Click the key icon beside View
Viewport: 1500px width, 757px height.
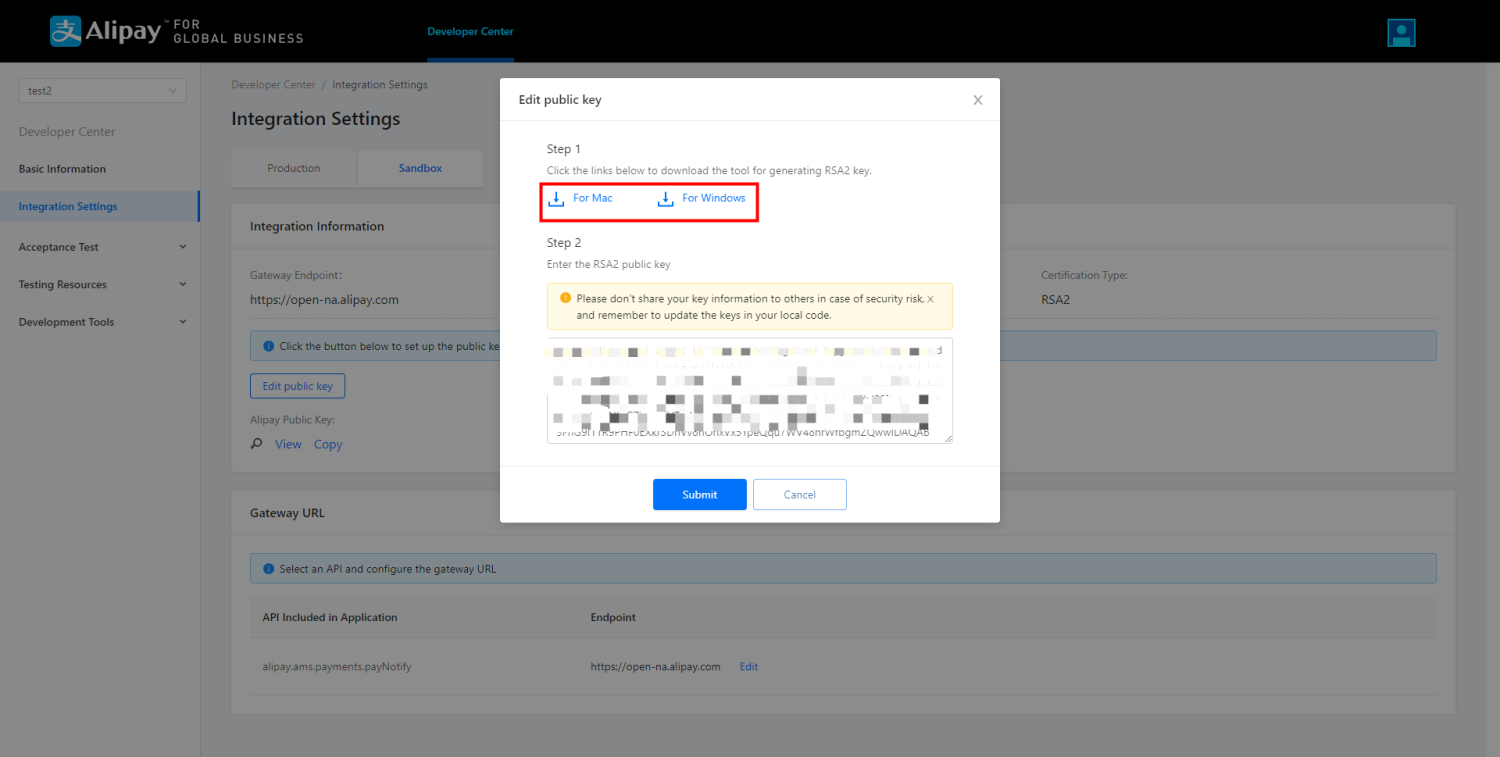coord(257,444)
